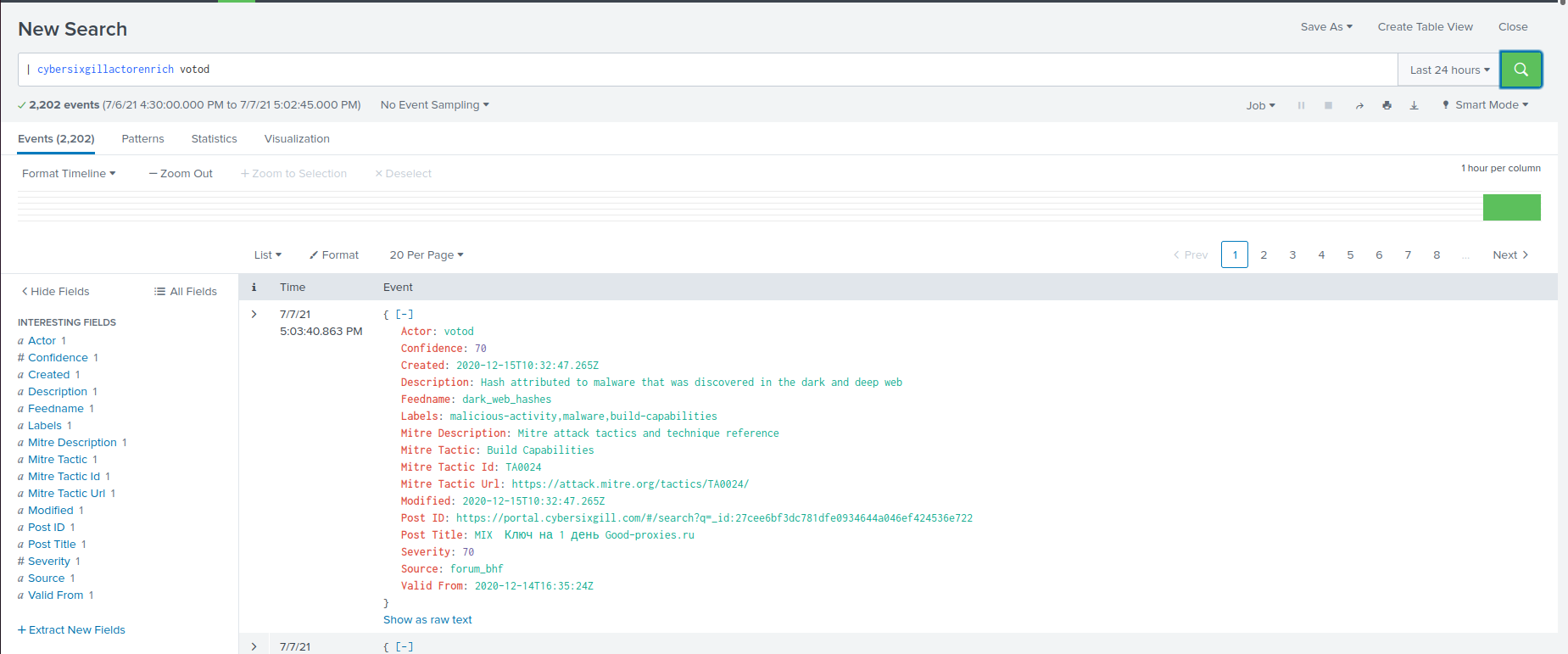Viewport: 1568px width, 654px height.
Task: Go to Next results page
Action: pyautogui.click(x=1510, y=254)
